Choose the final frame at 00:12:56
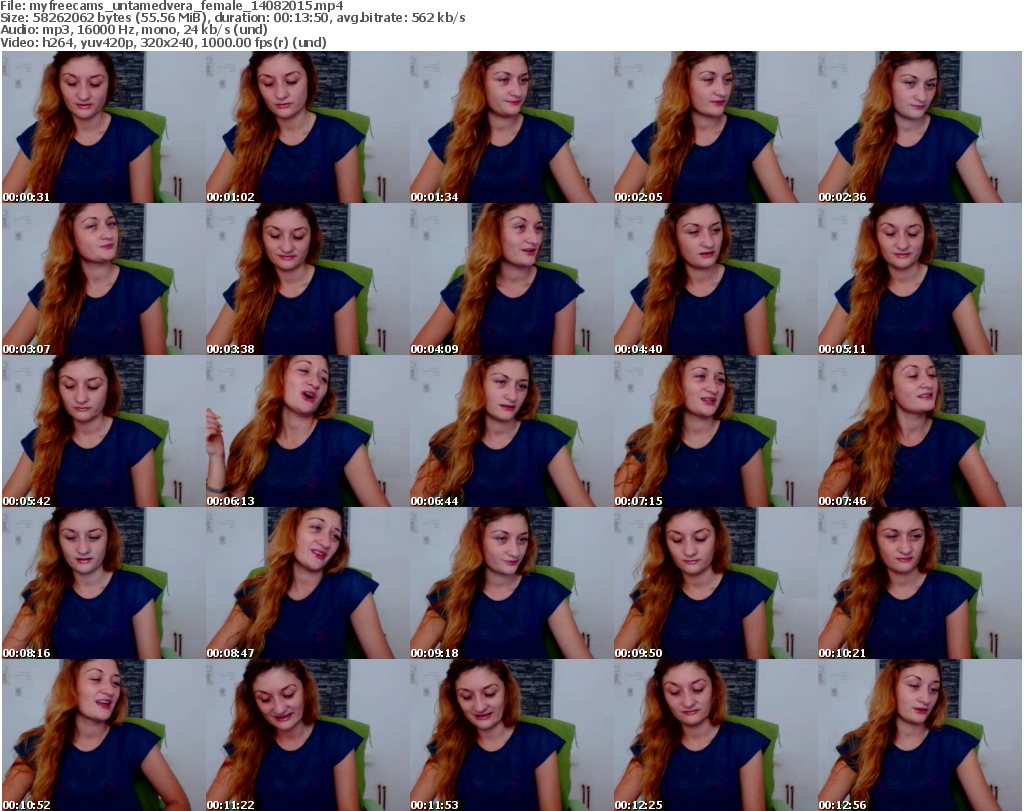Viewport: 1024px width, 811px height. coord(920,735)
